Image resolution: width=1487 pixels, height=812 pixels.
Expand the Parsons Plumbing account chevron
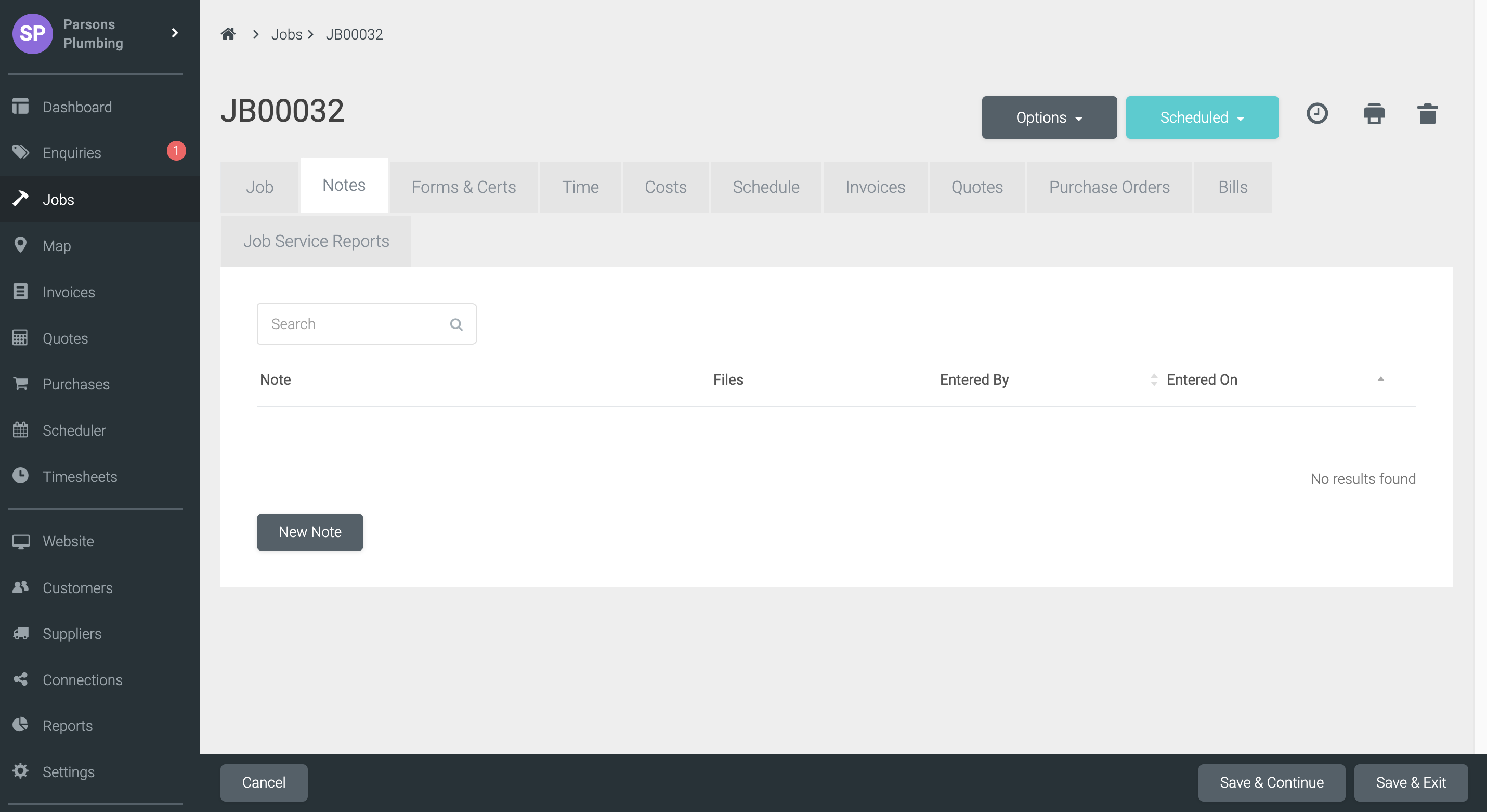[174, 33]
